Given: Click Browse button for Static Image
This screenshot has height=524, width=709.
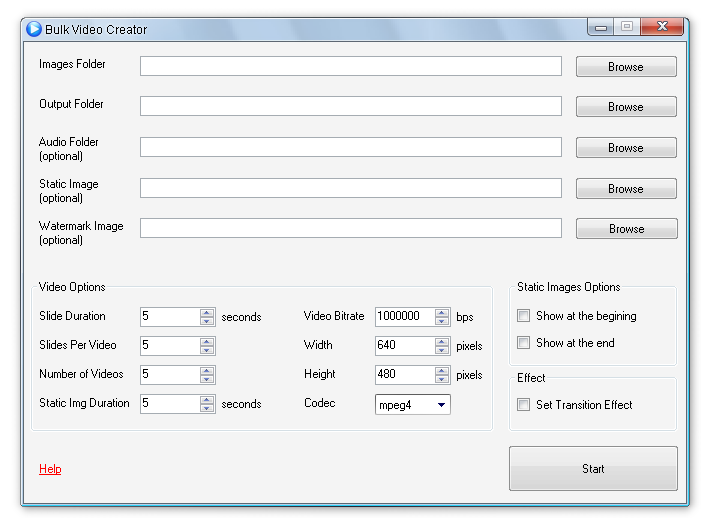Looking at the screenshot, I should point(626,188).
